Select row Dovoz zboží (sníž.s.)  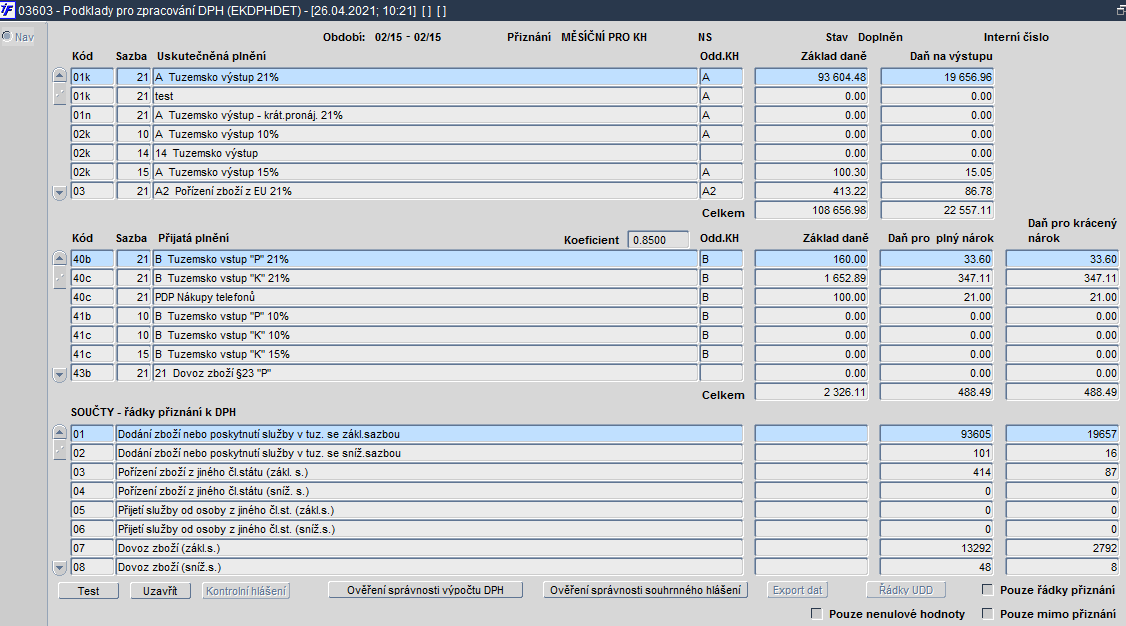[429, 567]
